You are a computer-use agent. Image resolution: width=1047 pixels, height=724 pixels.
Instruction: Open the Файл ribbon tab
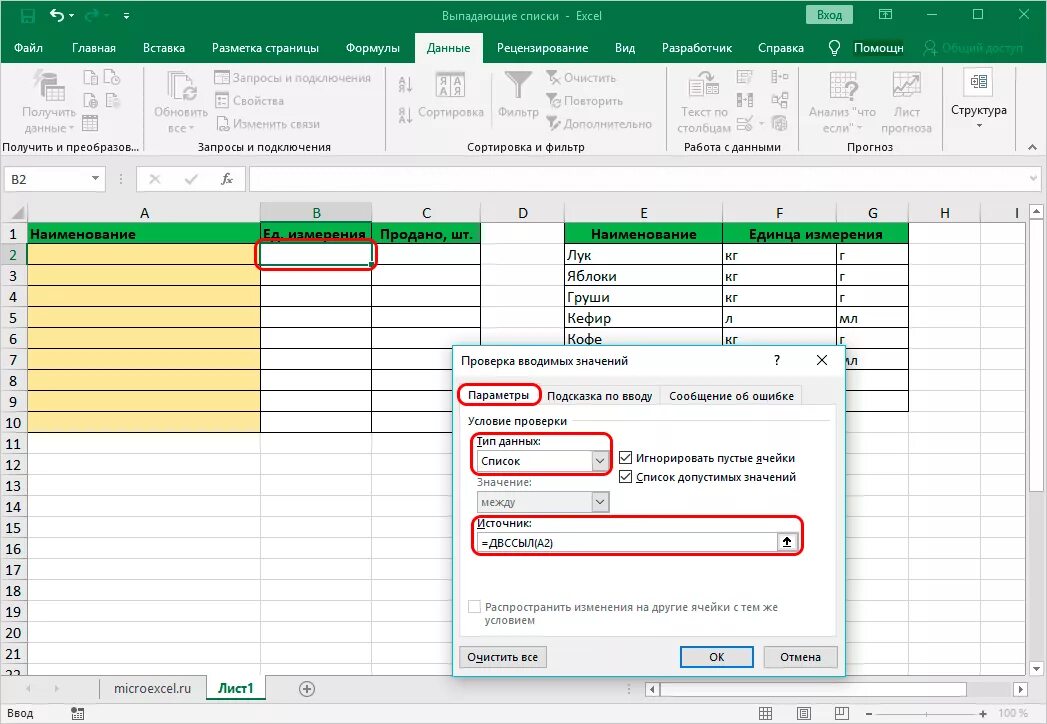click(28, 48)
